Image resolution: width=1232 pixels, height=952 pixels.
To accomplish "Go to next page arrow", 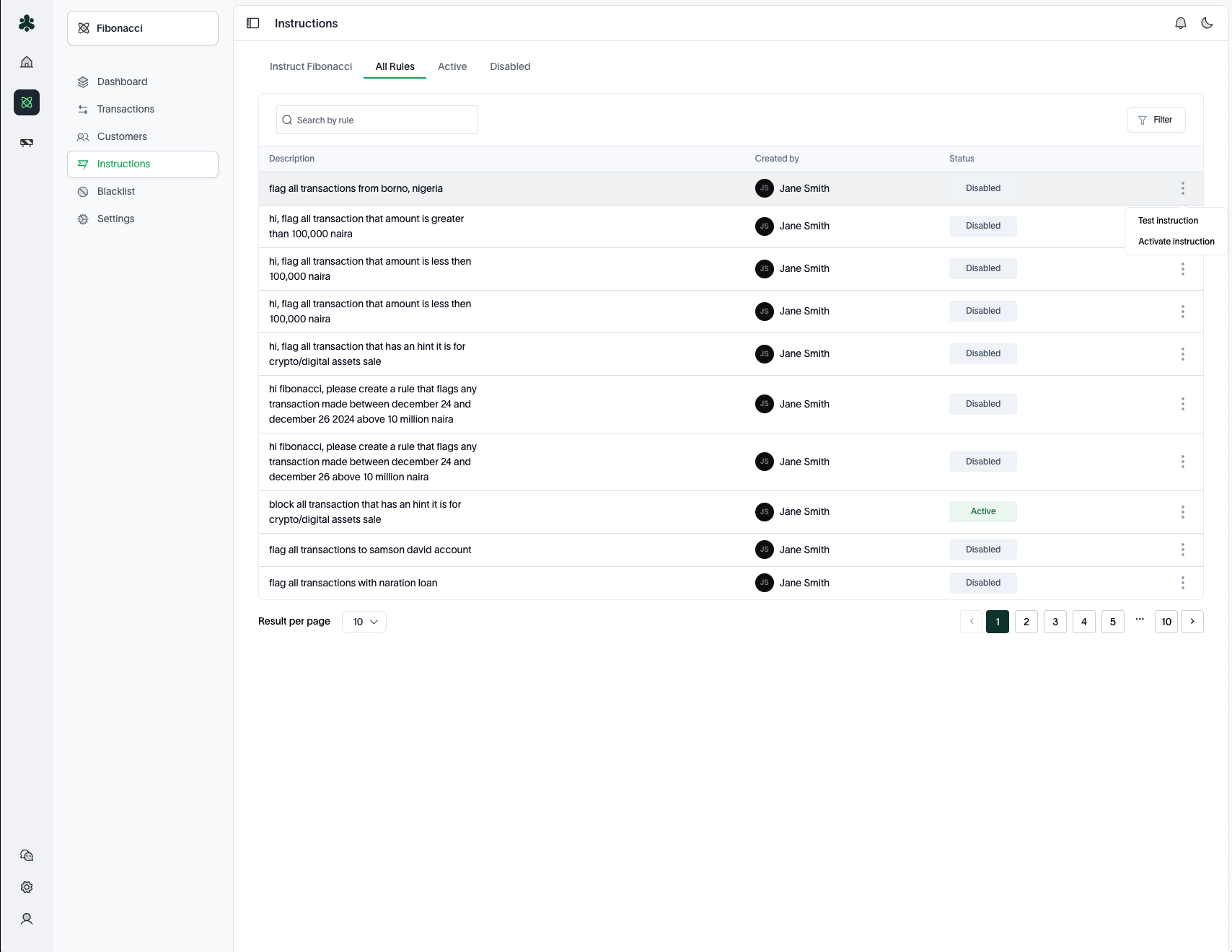I will (x=1192, y=622).
